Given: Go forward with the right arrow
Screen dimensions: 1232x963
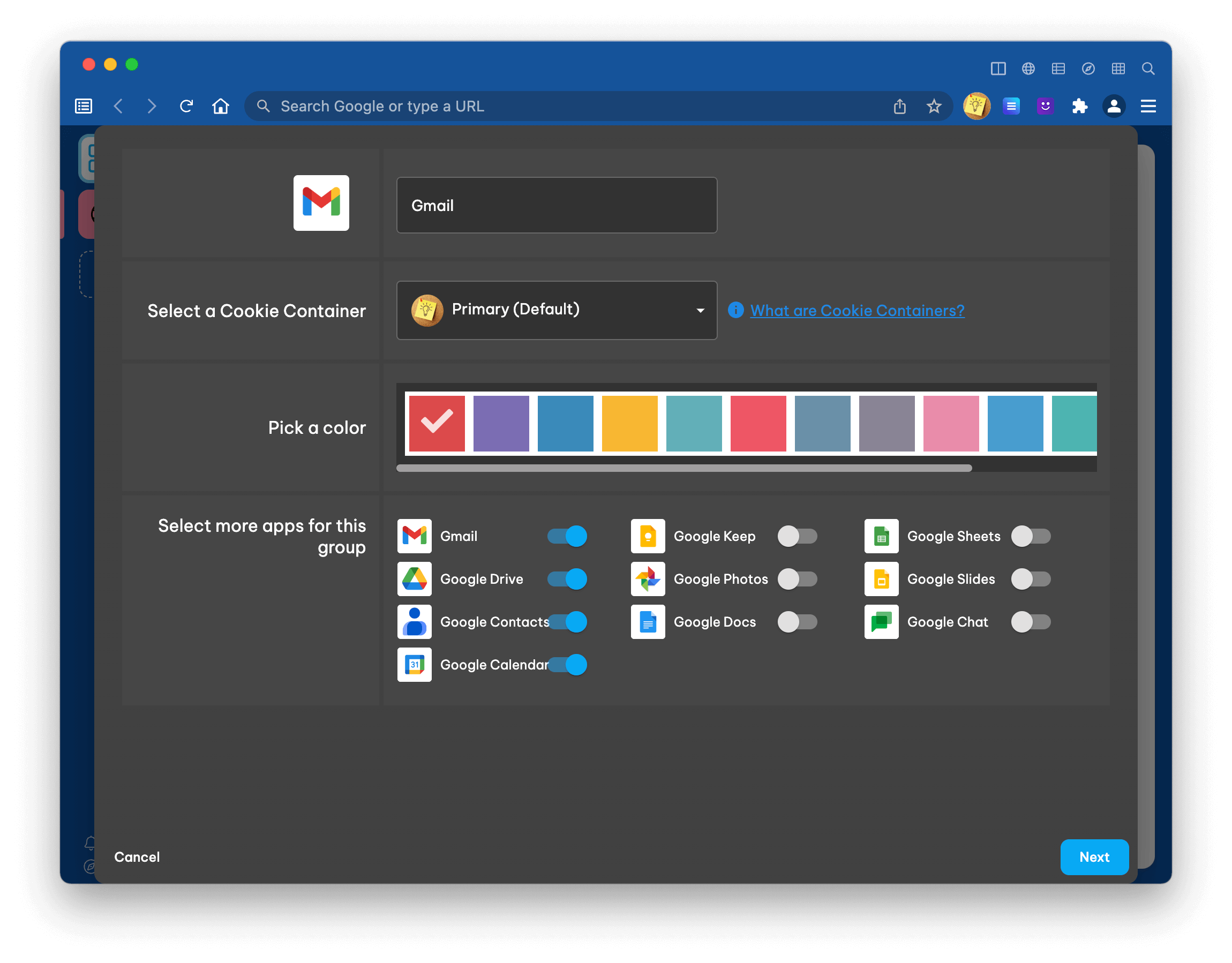Looking at the screenshot, I should click(151, 106).
